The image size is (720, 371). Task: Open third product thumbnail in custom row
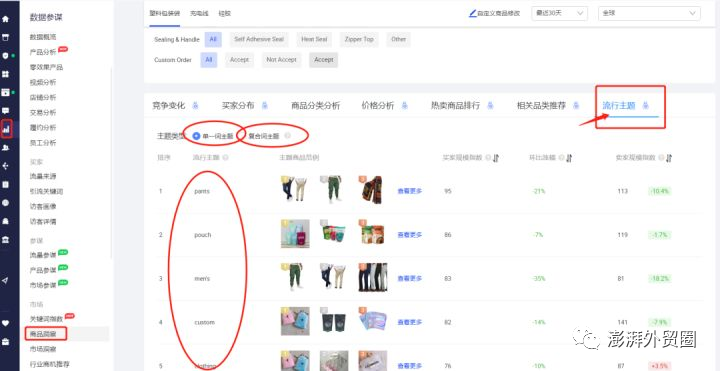(x=372, y=321)
